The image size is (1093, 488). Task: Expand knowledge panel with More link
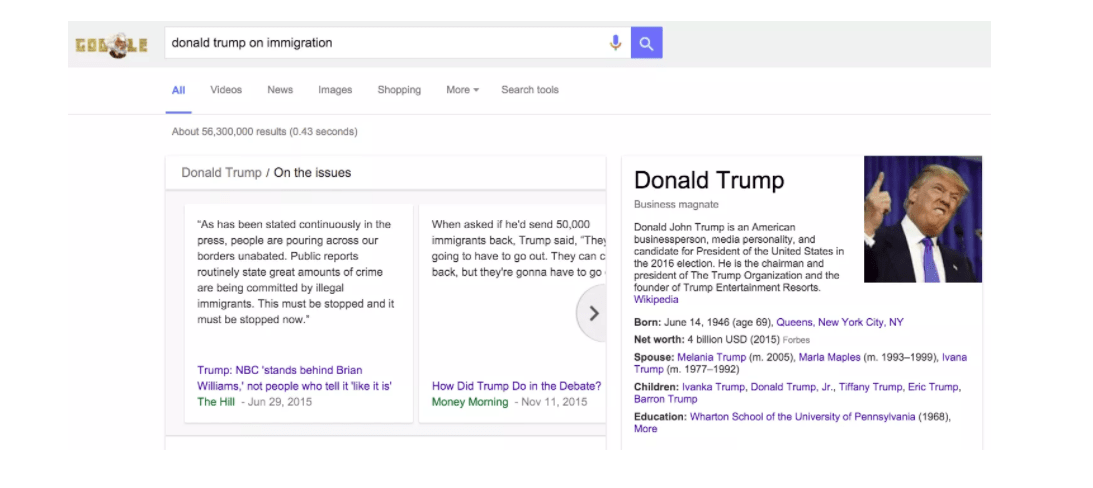(x=645, y=429)
